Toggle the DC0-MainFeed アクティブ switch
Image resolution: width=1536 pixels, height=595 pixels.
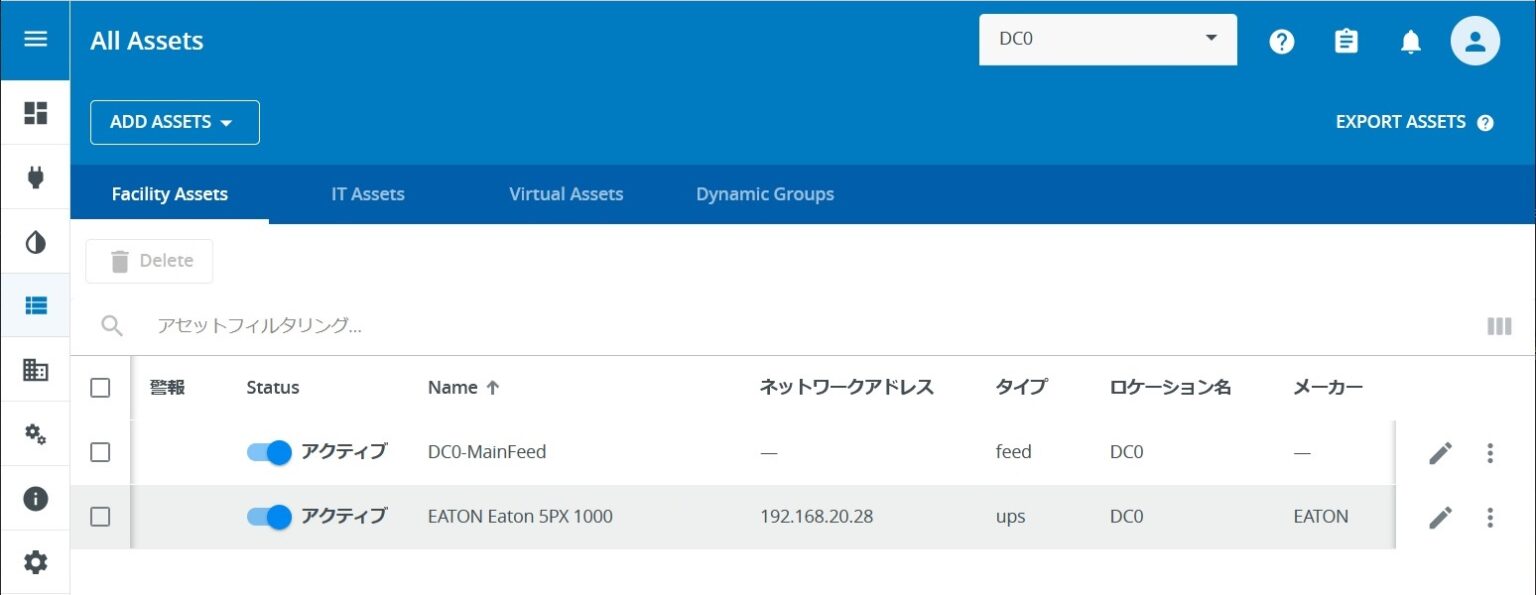267,452
